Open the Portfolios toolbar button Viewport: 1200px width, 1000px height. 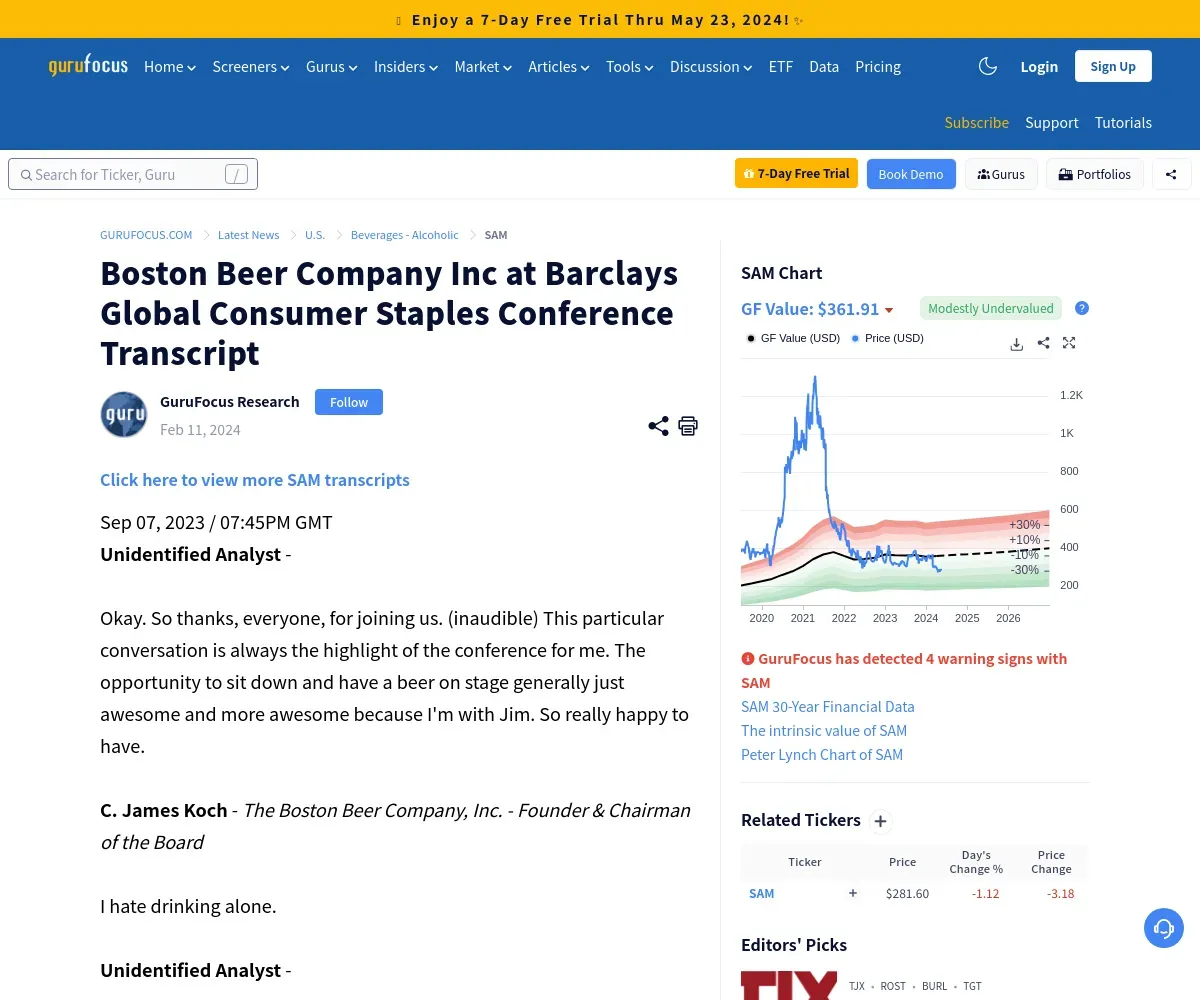tap(1095, 174)
